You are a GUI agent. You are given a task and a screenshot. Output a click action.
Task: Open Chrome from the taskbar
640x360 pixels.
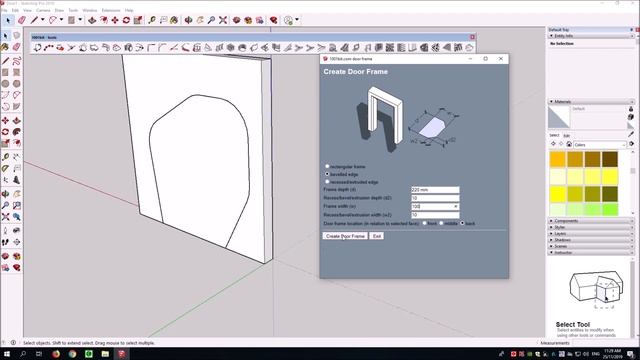point(72,354)
